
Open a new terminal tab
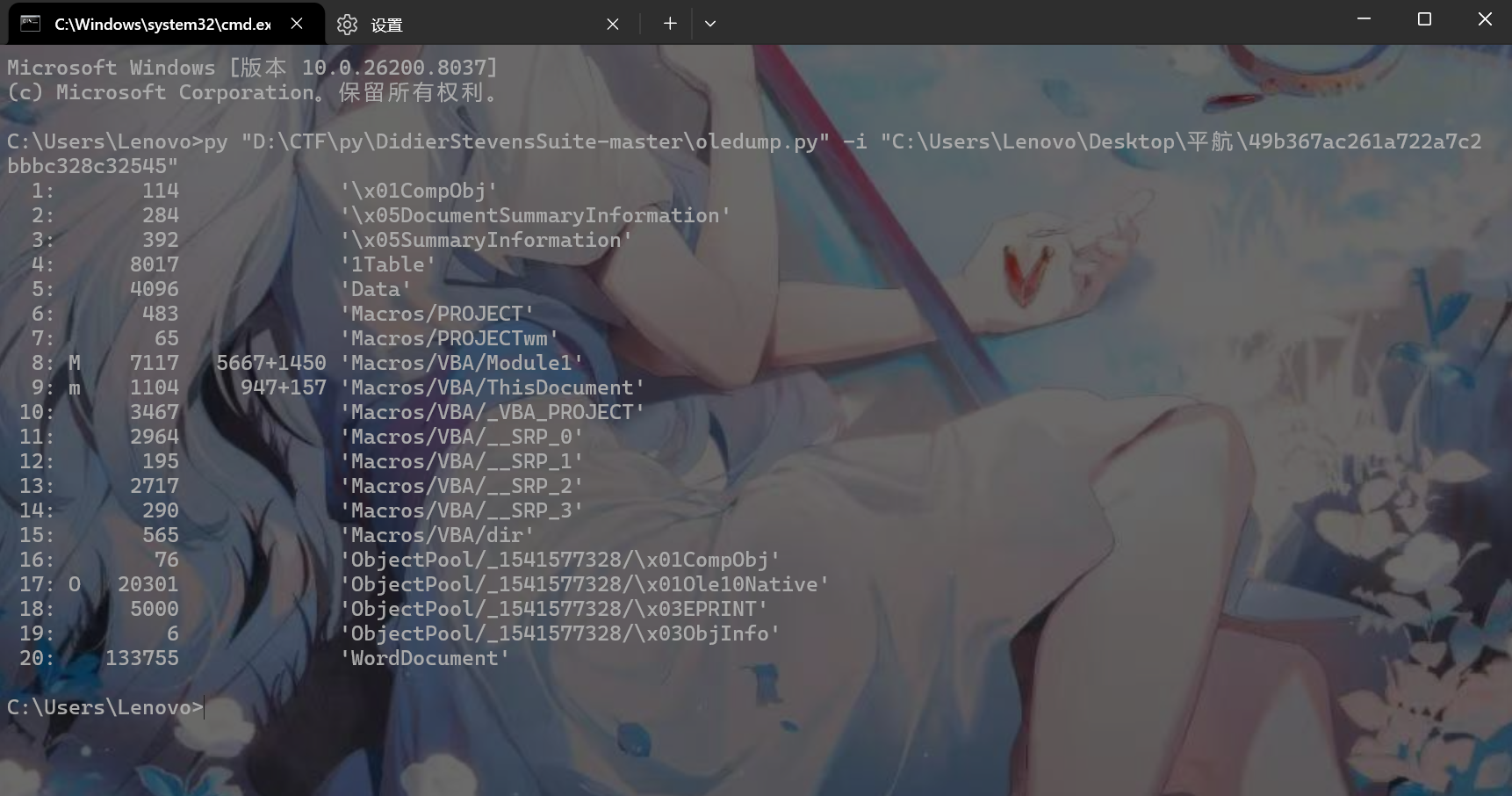[670, 24]
